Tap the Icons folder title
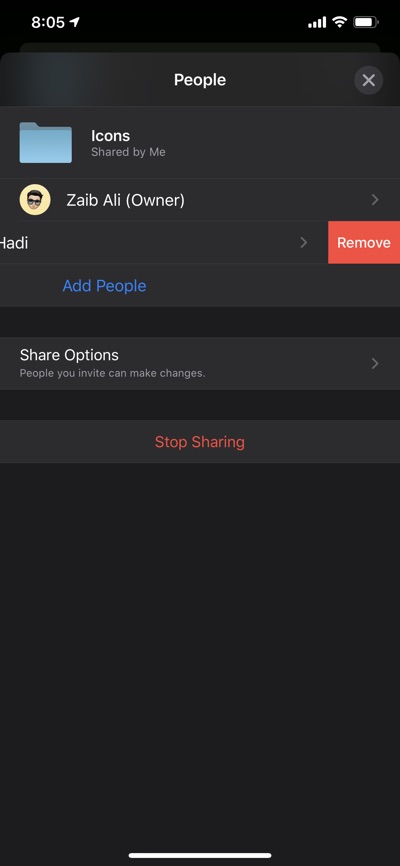The width and height of the screenshot is (400, 866). 110,136
